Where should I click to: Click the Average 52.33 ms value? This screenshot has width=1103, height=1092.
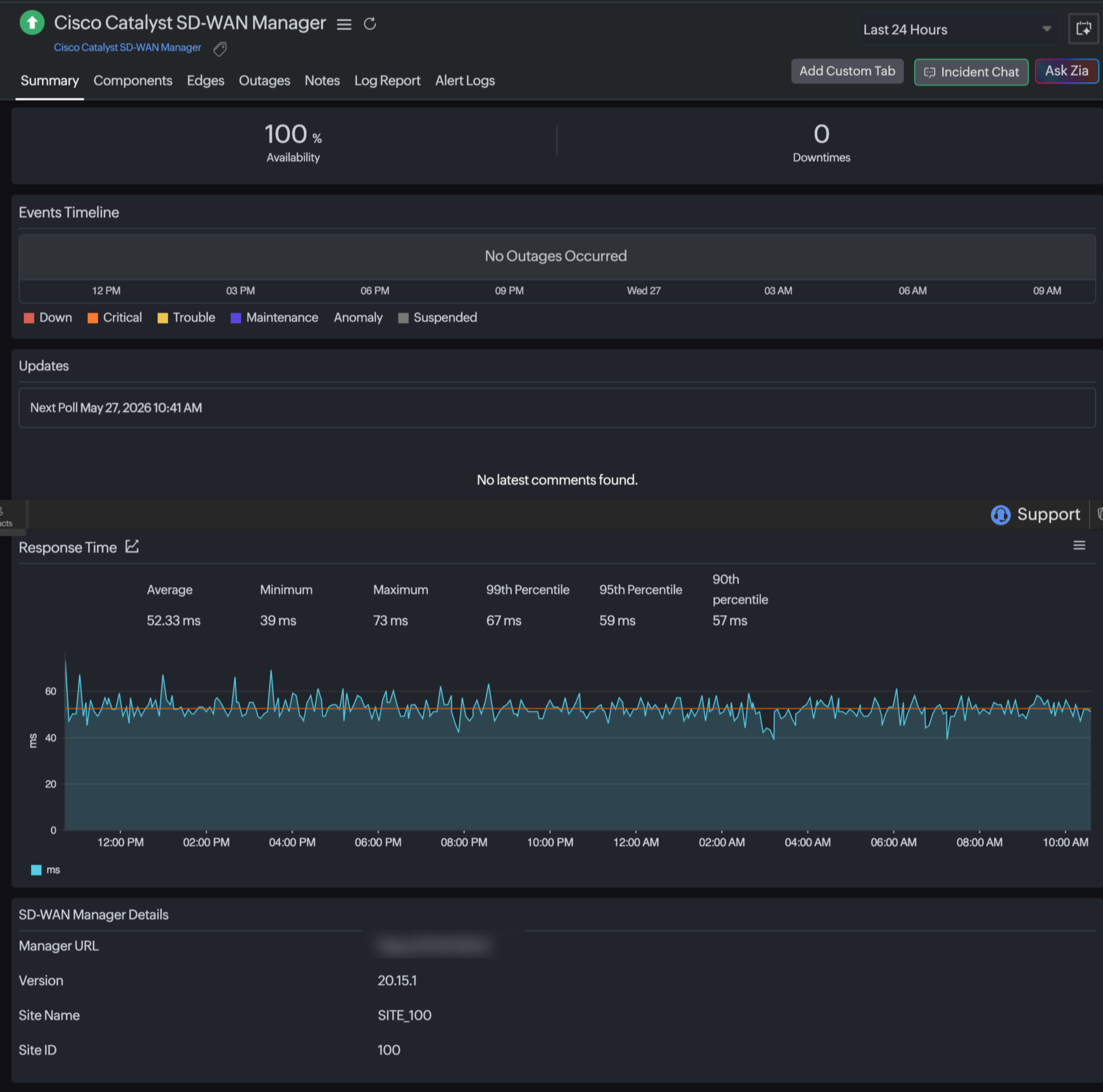pos(174,621)
